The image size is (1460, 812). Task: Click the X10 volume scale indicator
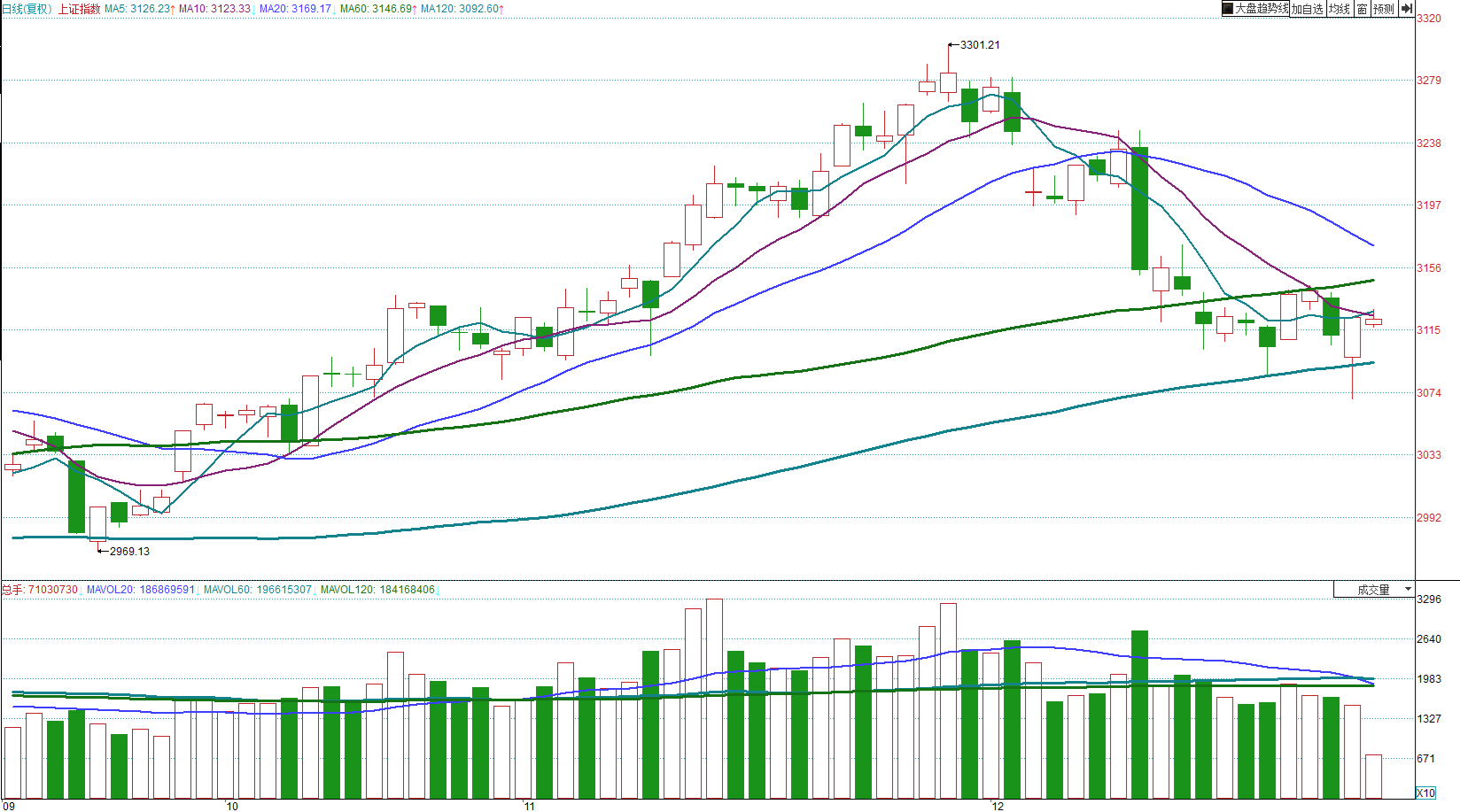point(1425,793)
